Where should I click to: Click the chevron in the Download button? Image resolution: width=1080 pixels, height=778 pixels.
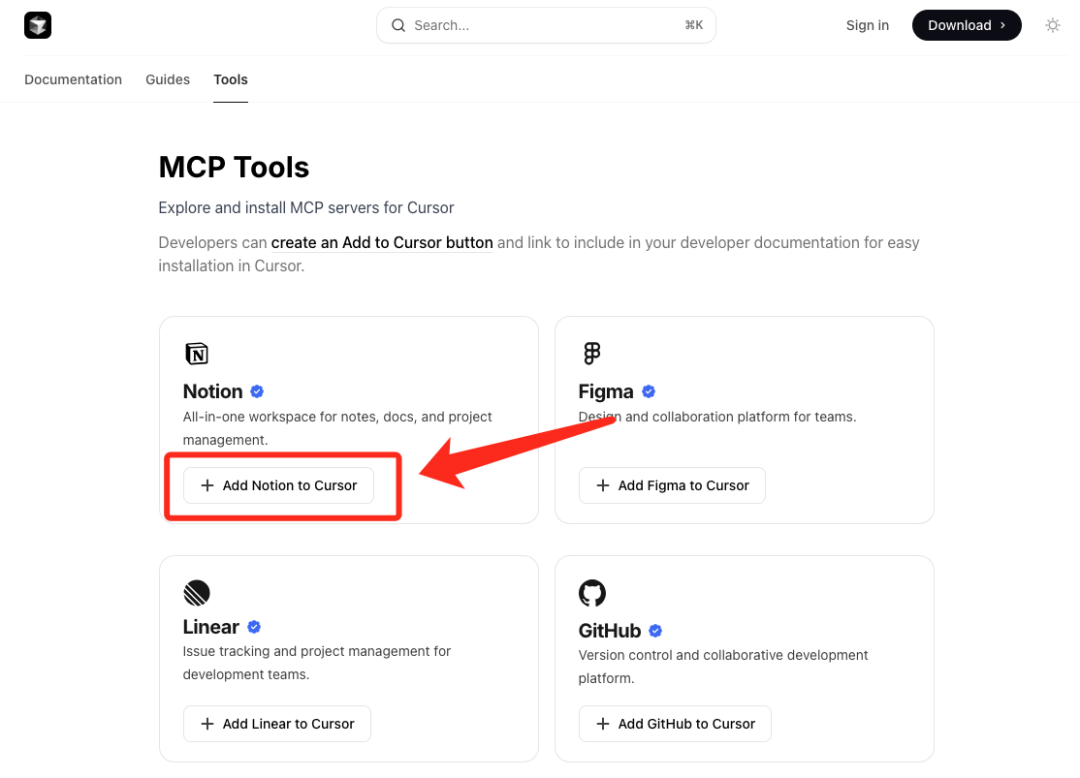coord(1003,25)
